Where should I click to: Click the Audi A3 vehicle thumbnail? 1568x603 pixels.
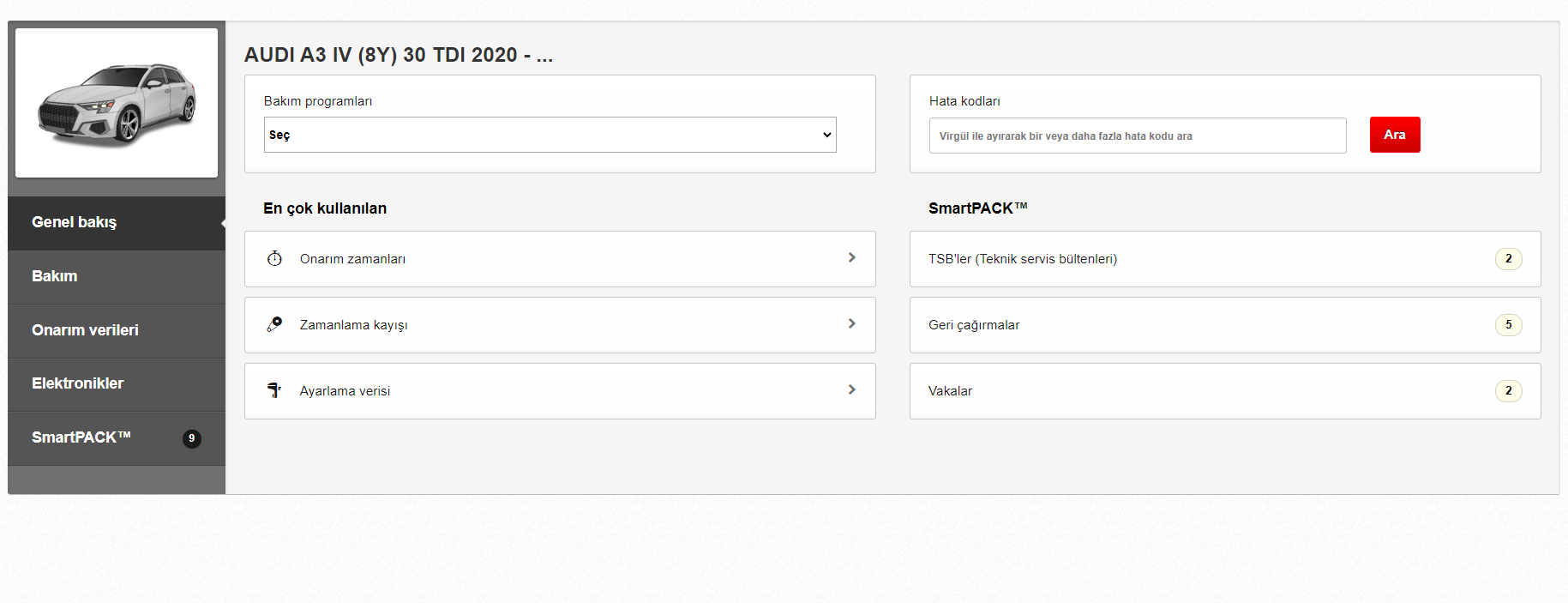coord(117,103)
